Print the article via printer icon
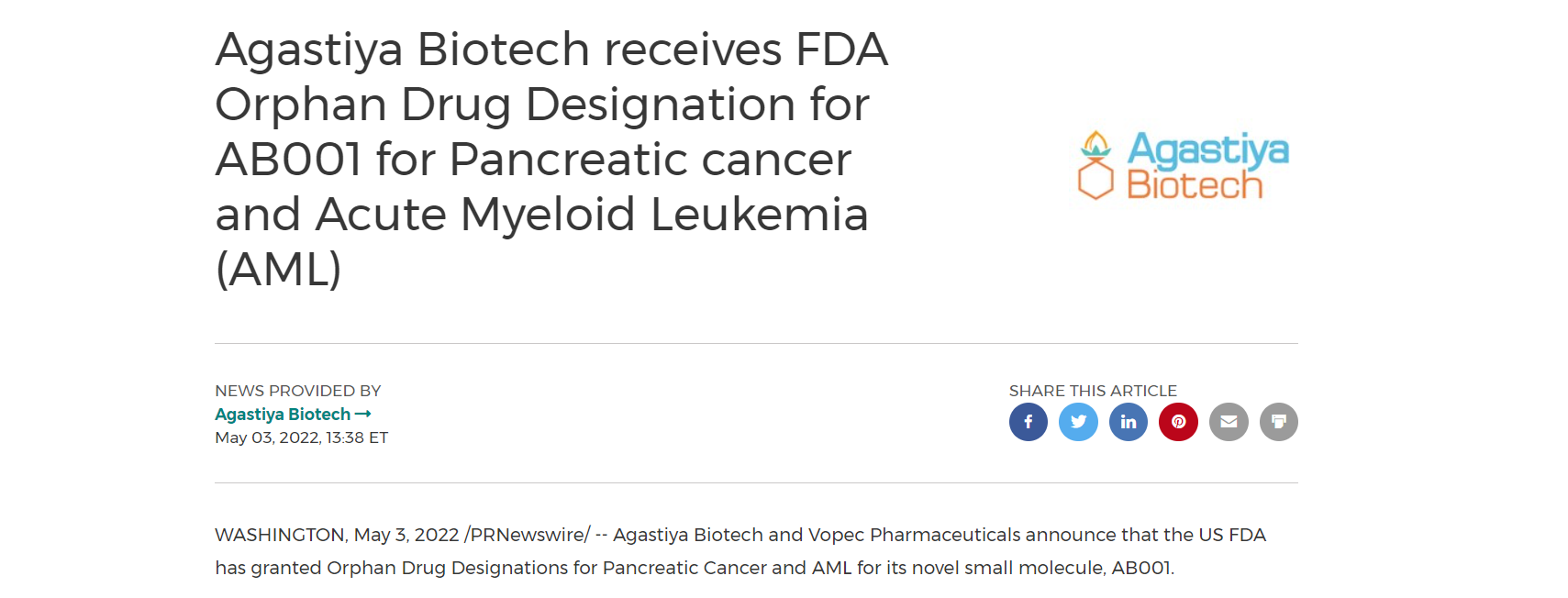The height and width of the screenshot is (598, 1568). tap(1279, 422)
